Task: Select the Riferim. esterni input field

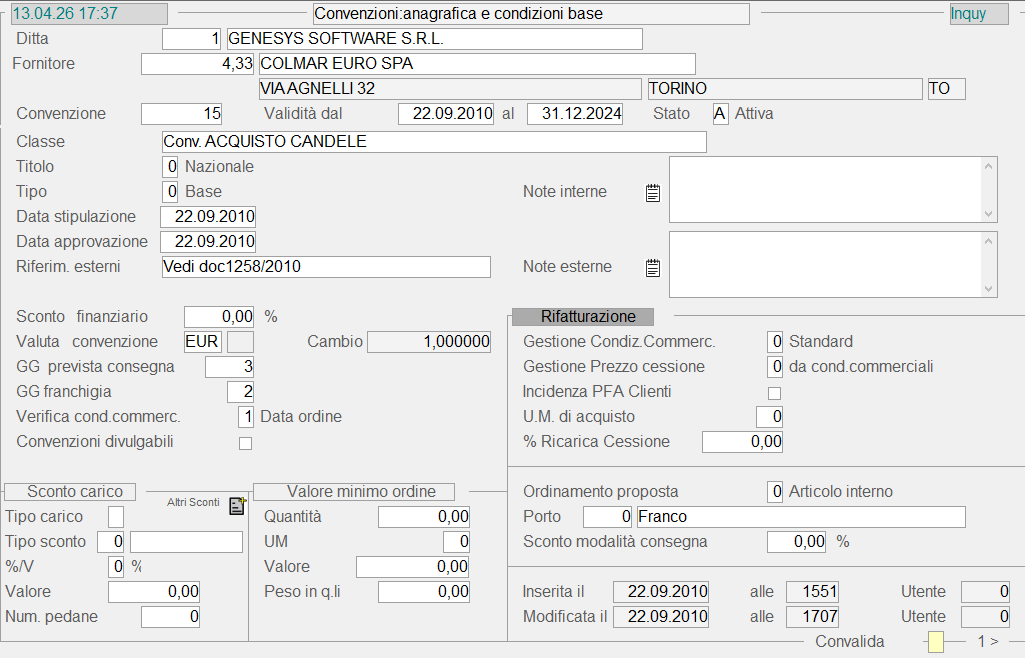Action: click(x=326, y=267)
